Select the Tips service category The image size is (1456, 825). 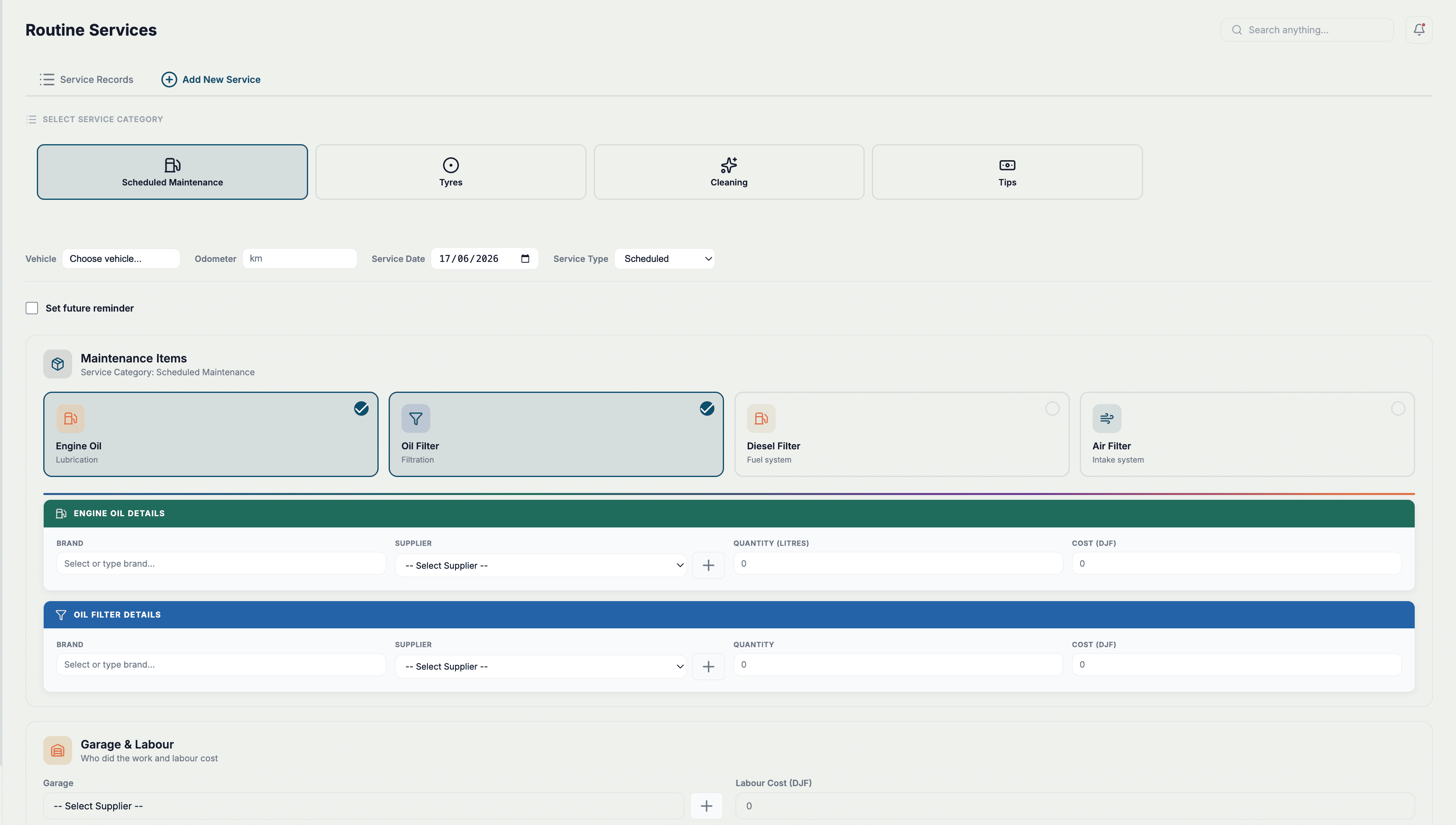coord(1007,172)
